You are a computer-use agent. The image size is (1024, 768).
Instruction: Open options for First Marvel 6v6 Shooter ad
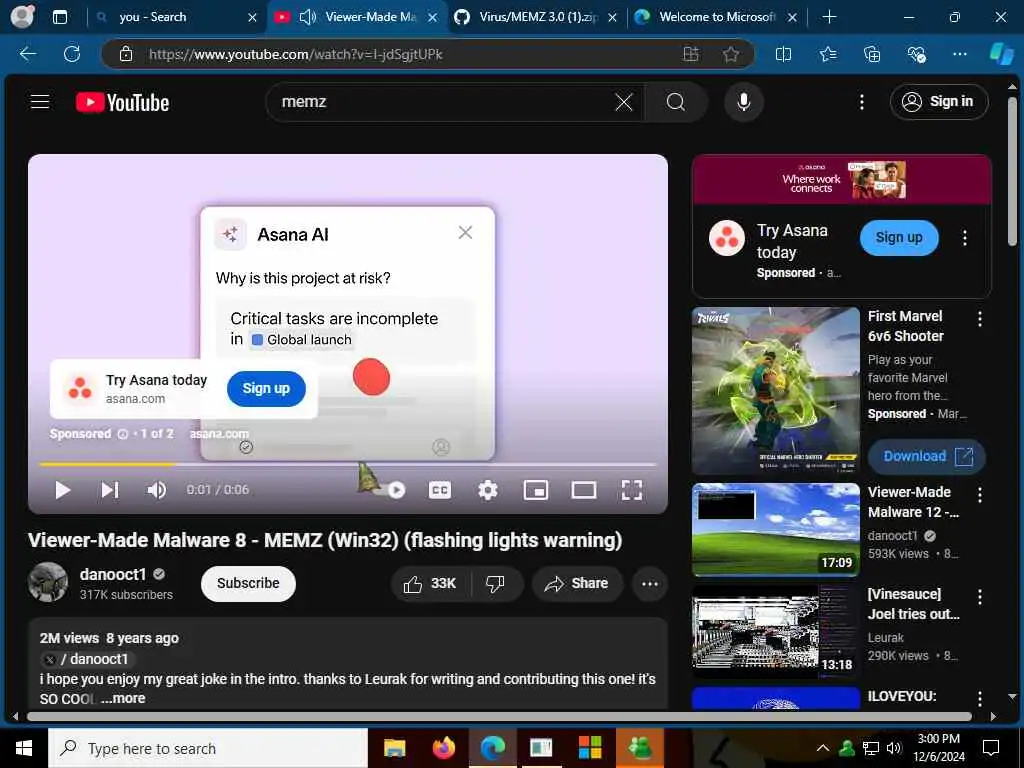979,319
